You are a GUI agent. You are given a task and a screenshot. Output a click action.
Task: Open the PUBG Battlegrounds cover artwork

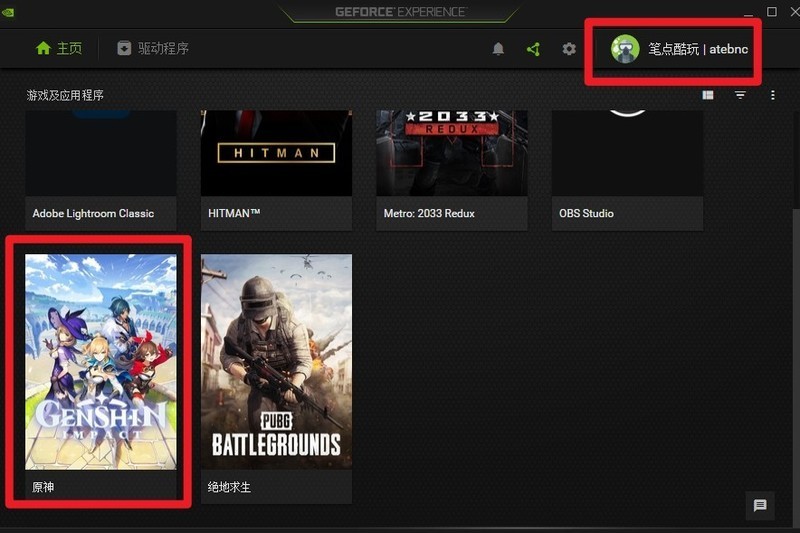(277, 362)
